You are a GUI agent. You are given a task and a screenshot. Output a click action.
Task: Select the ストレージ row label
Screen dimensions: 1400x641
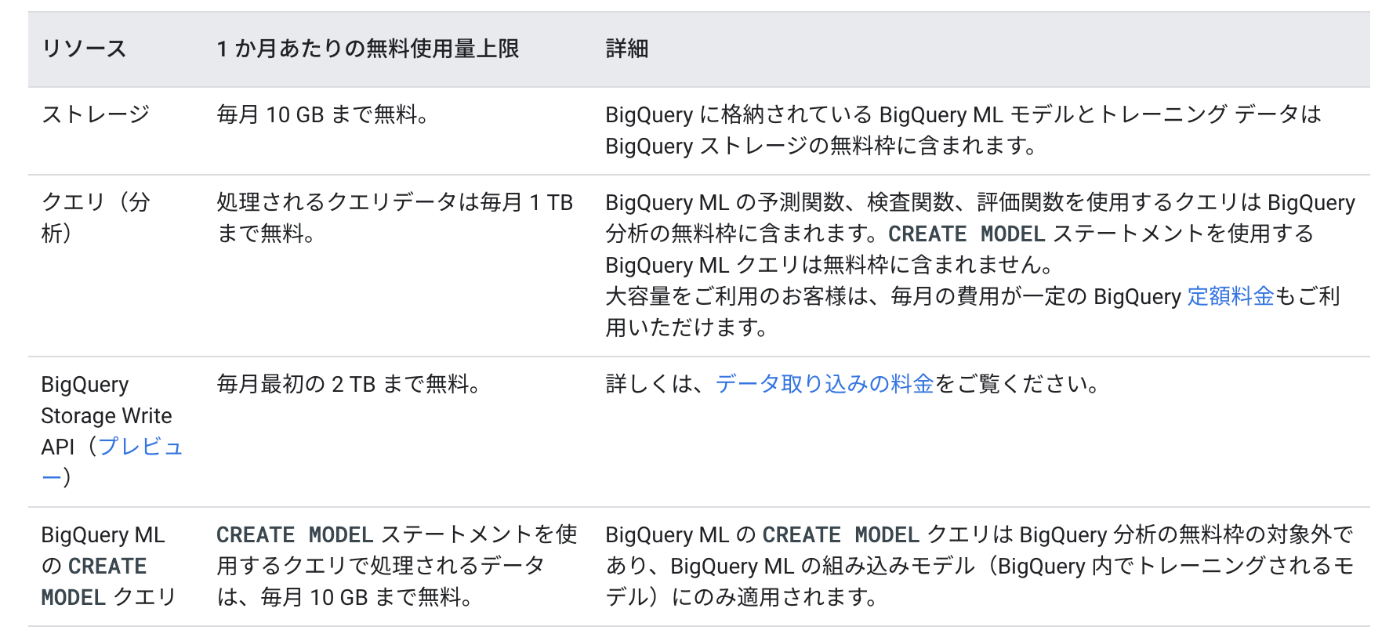[x=95, y=114]
